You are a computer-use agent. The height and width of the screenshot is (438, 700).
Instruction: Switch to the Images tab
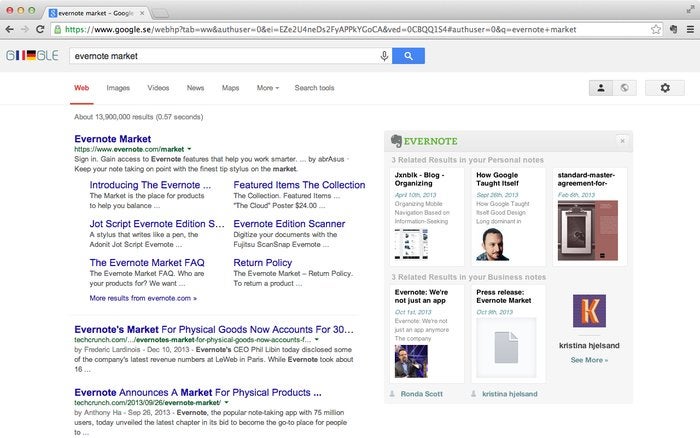pyautogui.click(x=118, y=88)
